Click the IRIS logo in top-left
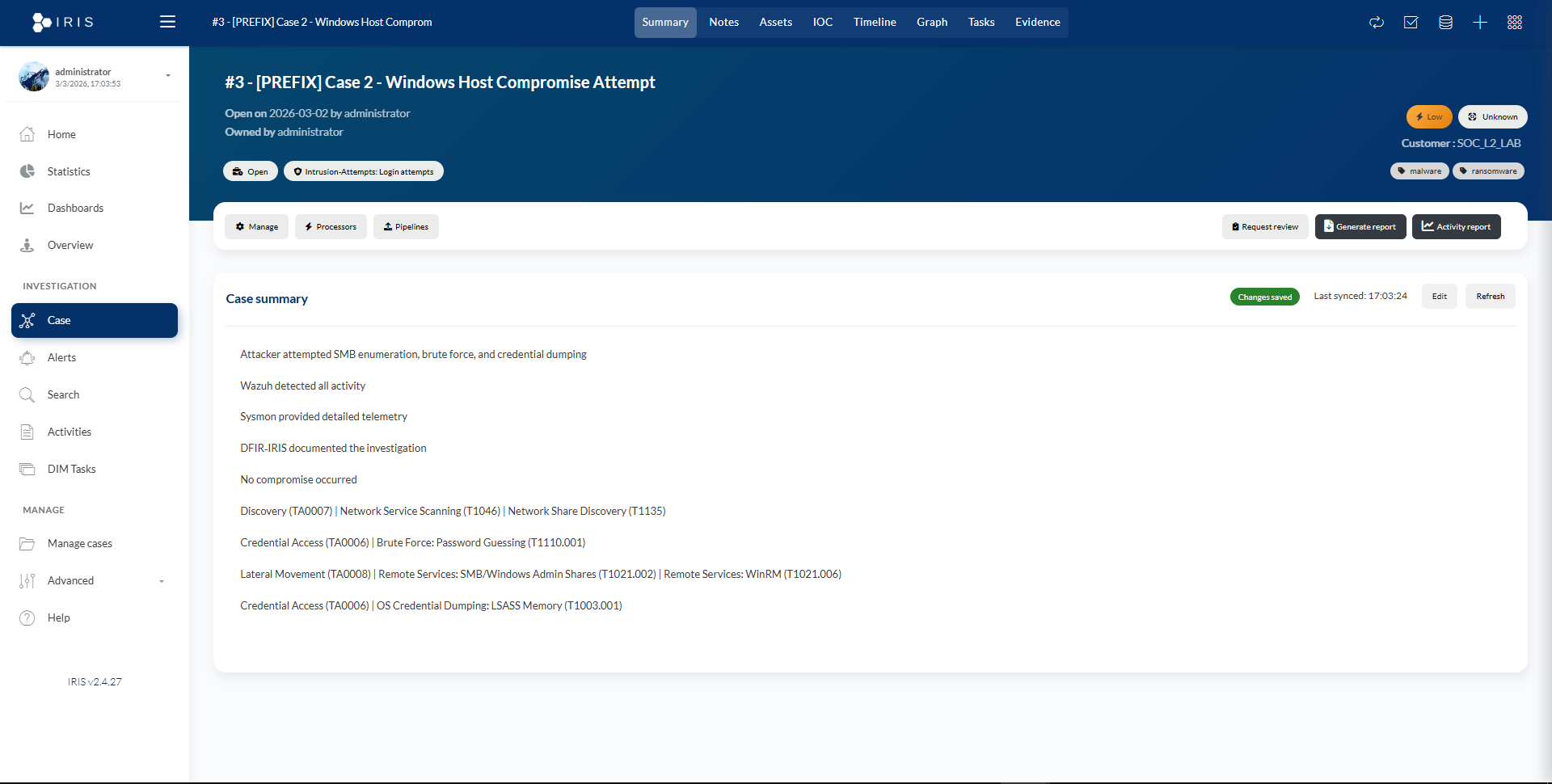 pos(63,22)
